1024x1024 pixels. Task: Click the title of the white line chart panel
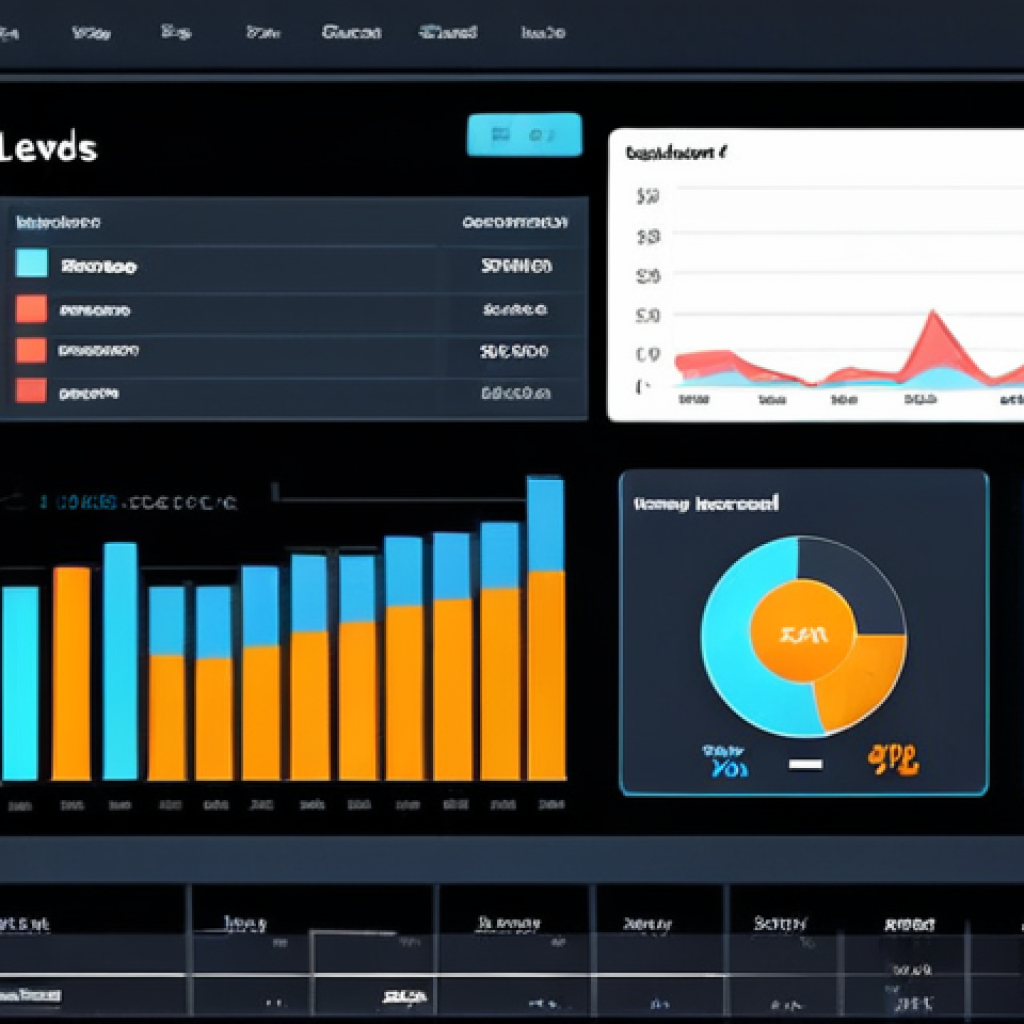point(675,153)
